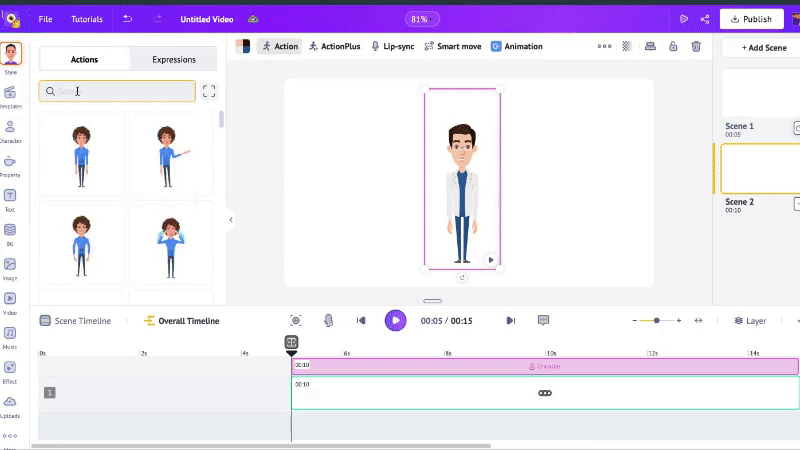Click the share icon in the header
800x450 pixels.
tap(705, 19)
